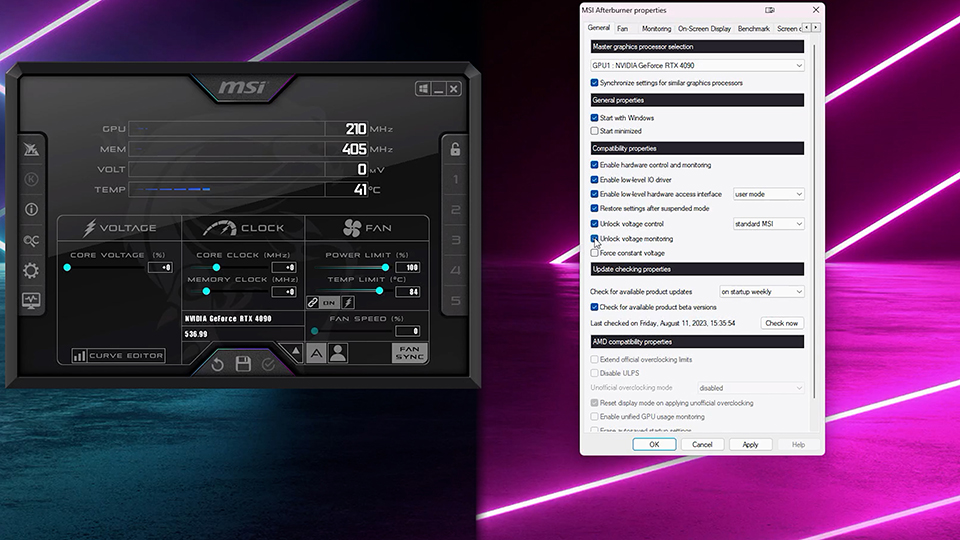Viewport: 960px width, 540px height.
Task: Click the Check now button
Action: (x=781, y=323)
